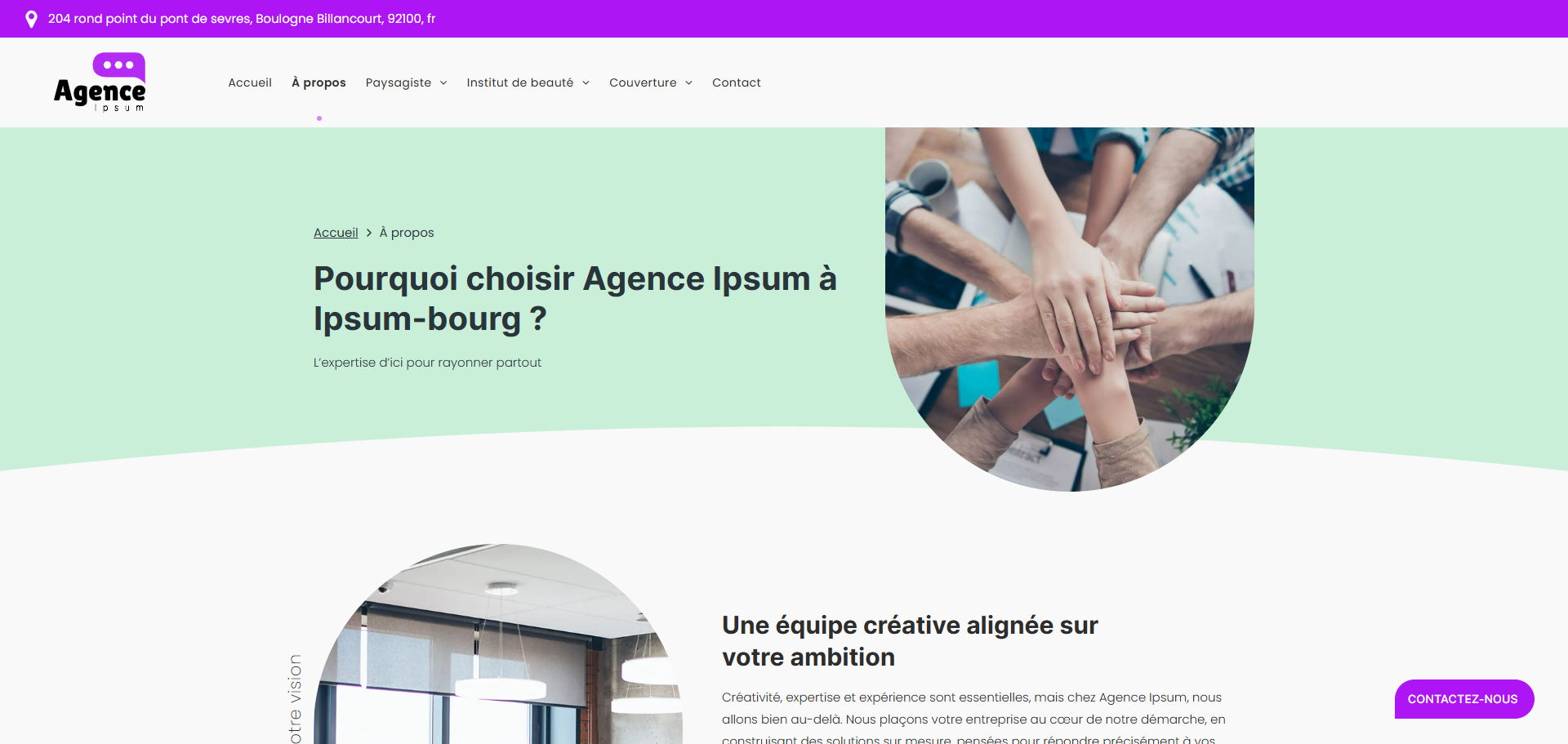The height and width of the screenshot is (744, 1568).
Task: Click the À propos breadcrumb text
Action: [x=407, y=233]
